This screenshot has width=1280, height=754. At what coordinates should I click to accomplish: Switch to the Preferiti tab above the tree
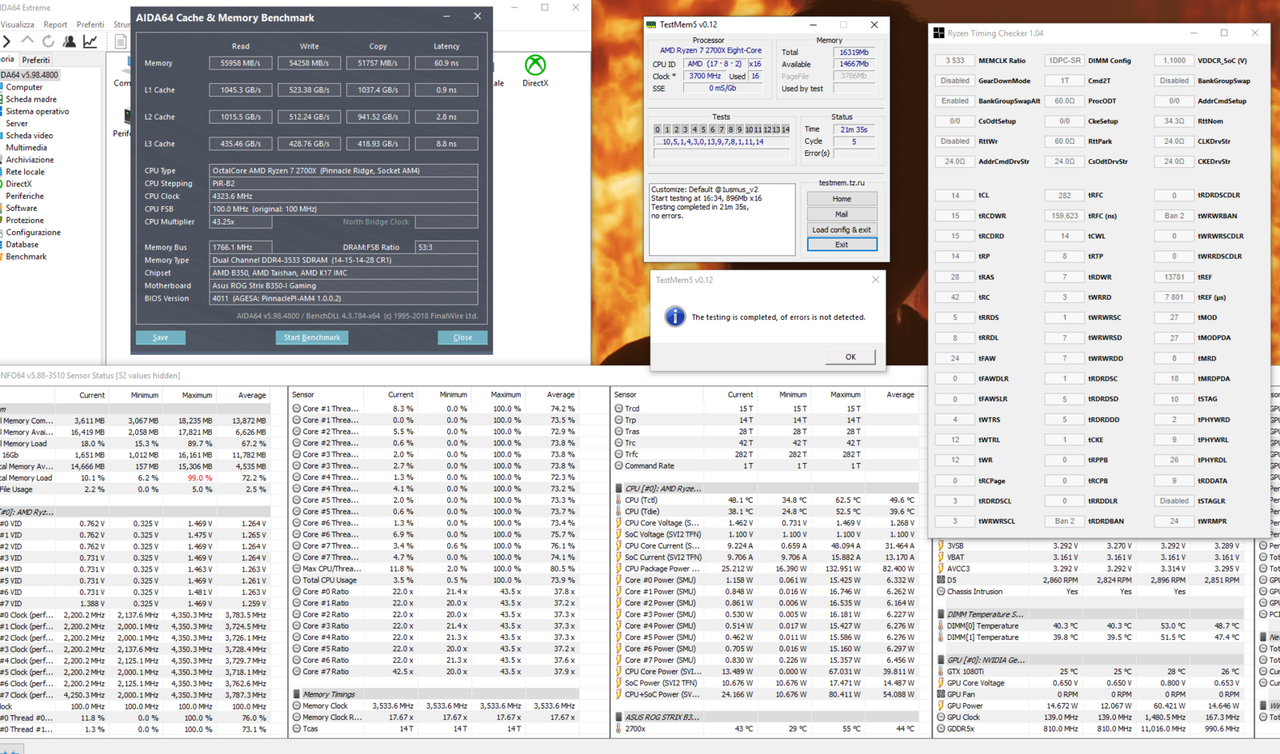click(36, 61)
